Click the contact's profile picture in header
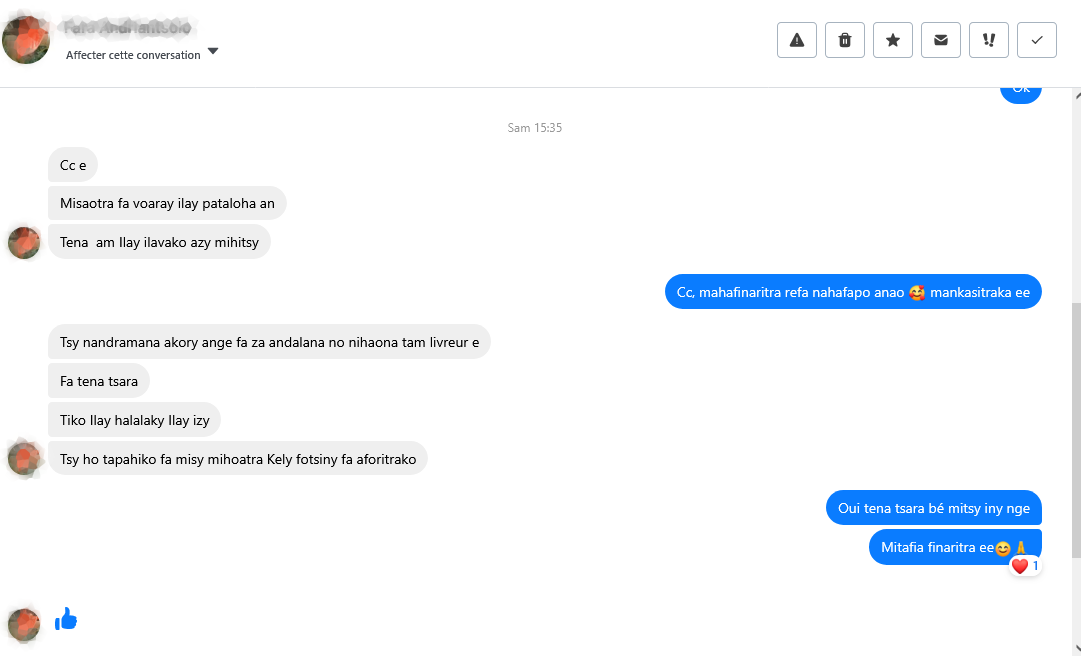 coord(26,40)
